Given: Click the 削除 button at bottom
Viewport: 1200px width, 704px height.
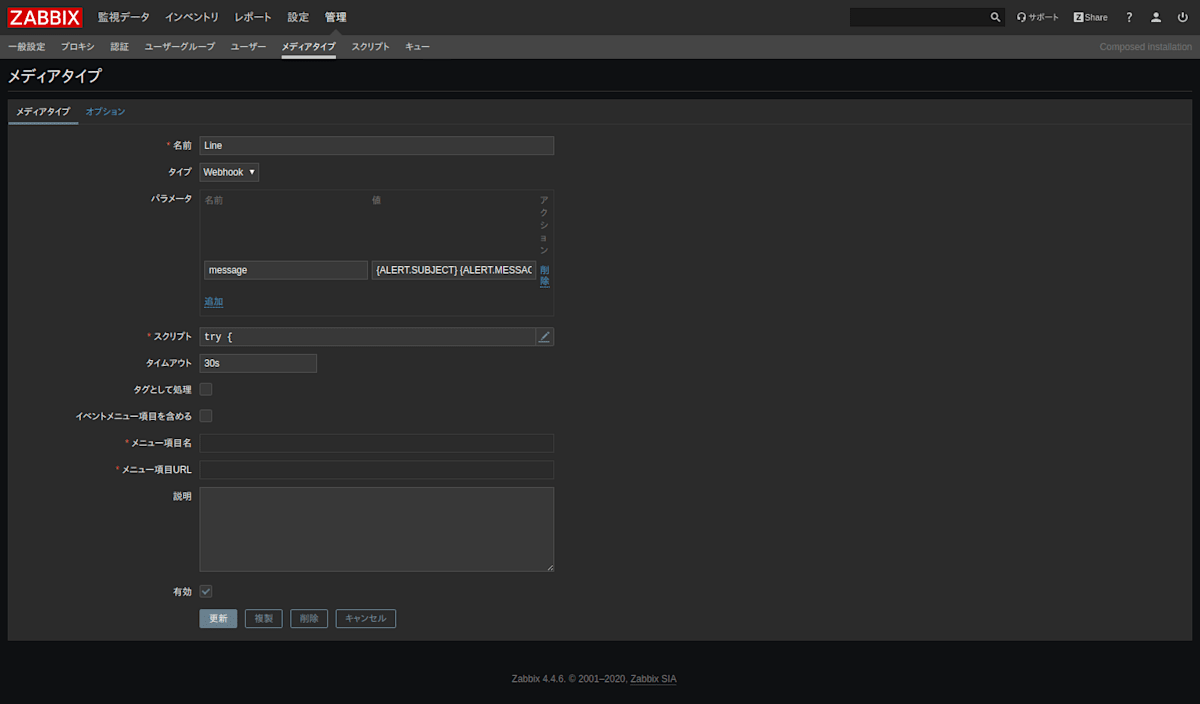Looking at the screenshot, I should (309, 619).
